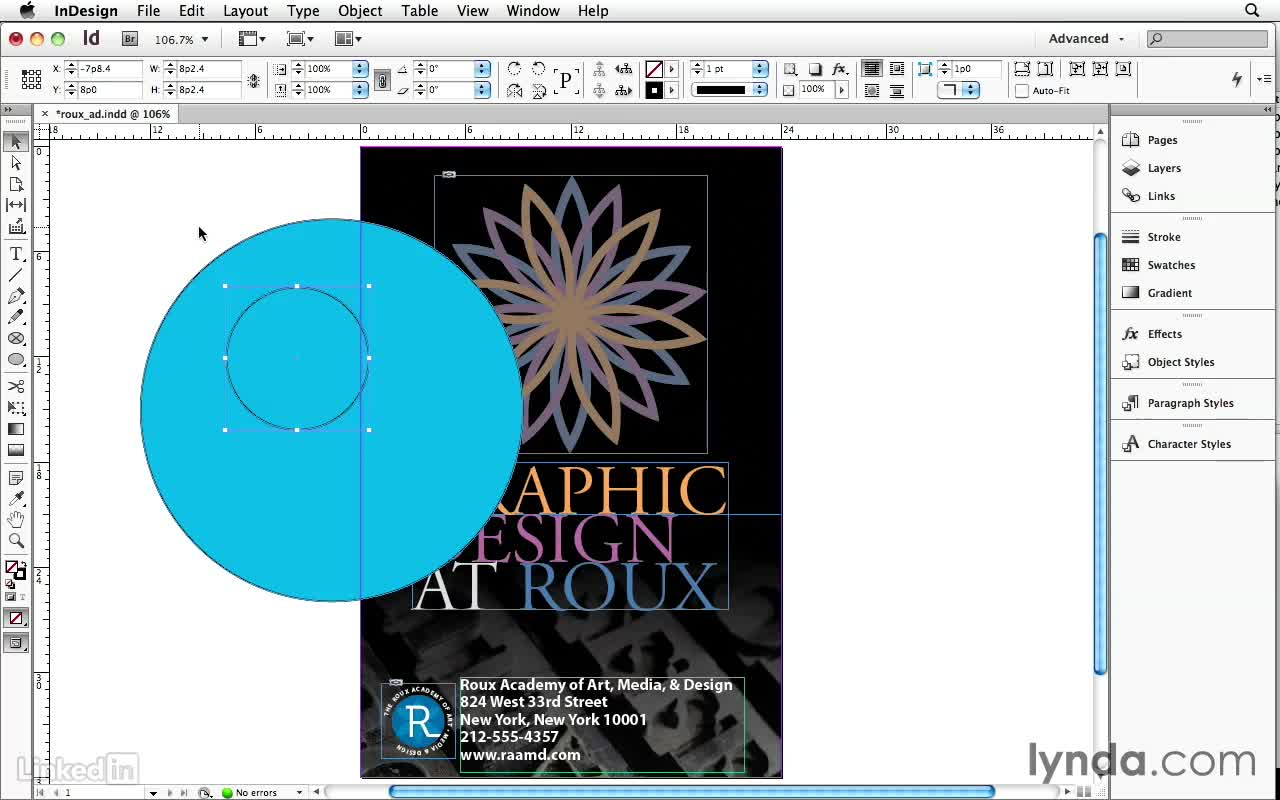
Task: Select the Zoom tool
Action: tap(16, 541)
